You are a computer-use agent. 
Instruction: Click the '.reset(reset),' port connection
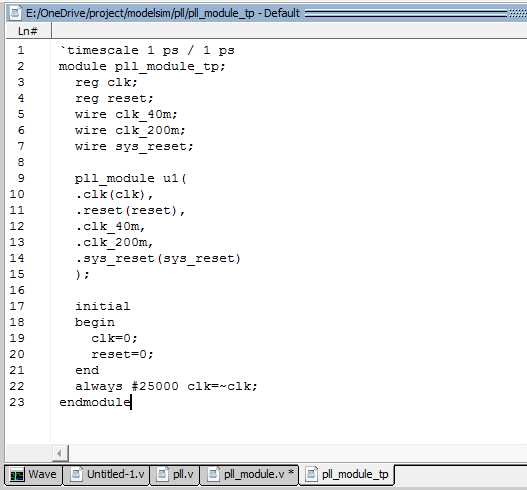tap(130, 210)
